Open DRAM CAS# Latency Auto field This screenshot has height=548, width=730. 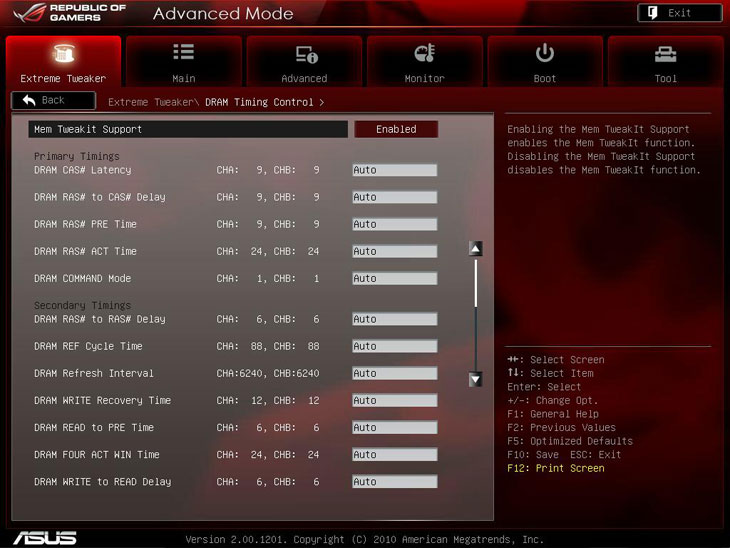[394, 170]
